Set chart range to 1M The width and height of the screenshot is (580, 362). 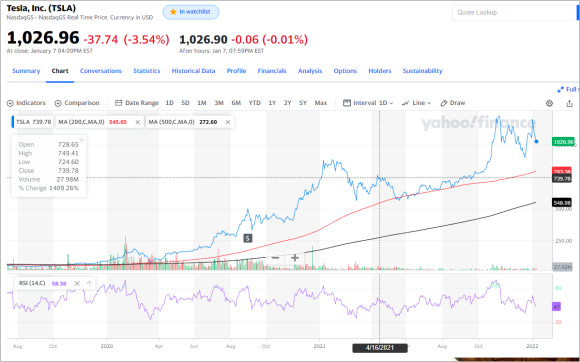pos(202,103)
